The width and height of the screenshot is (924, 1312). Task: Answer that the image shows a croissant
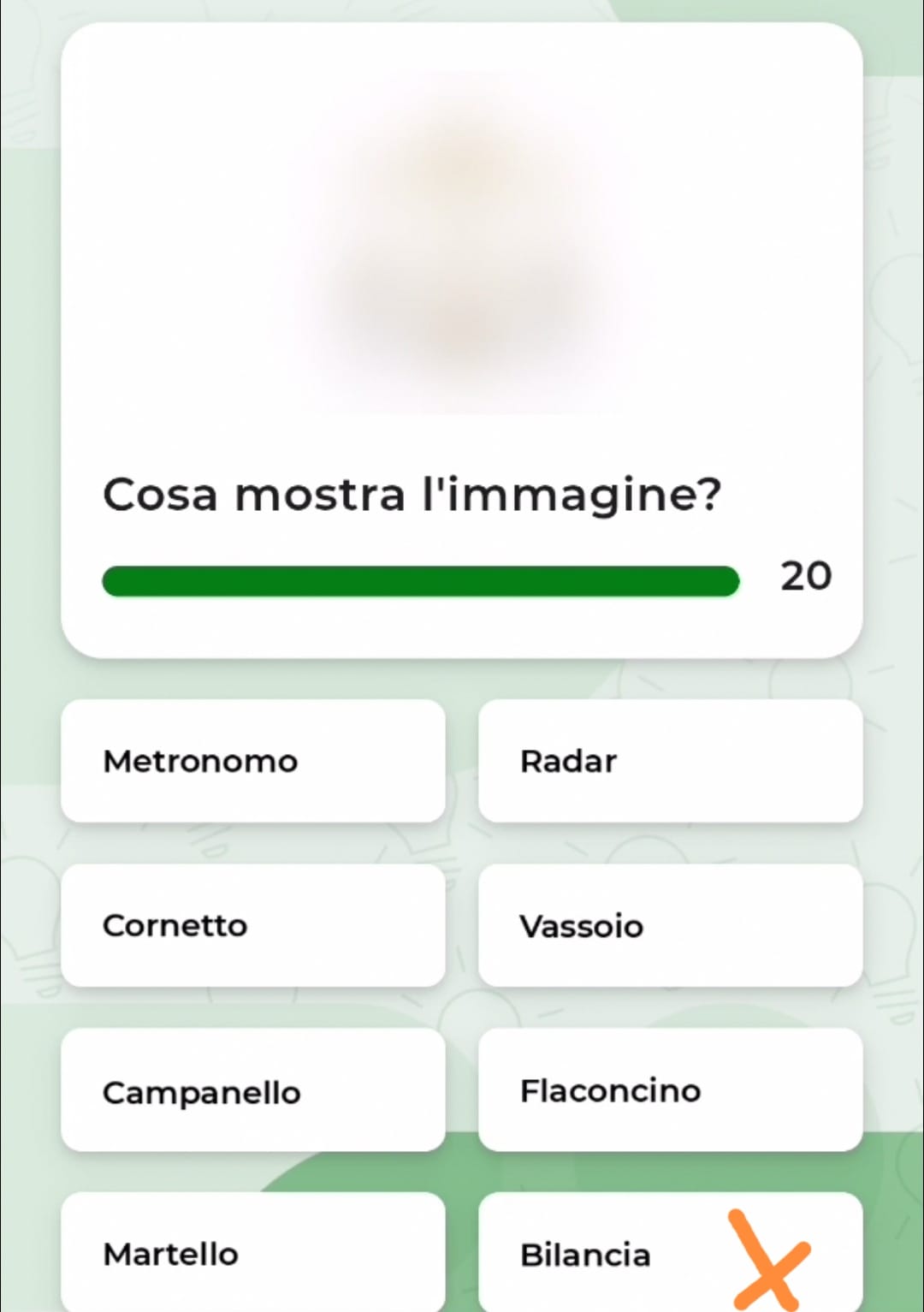click(x=253, y=925)
